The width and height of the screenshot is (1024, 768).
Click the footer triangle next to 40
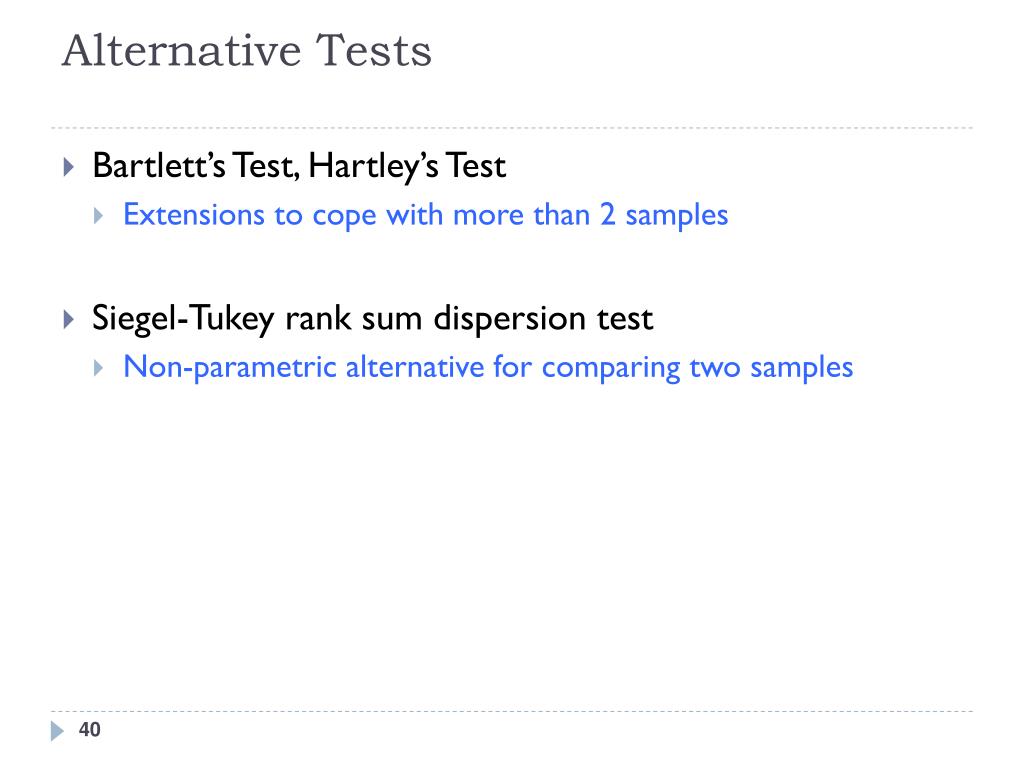[x=57, y=731]
